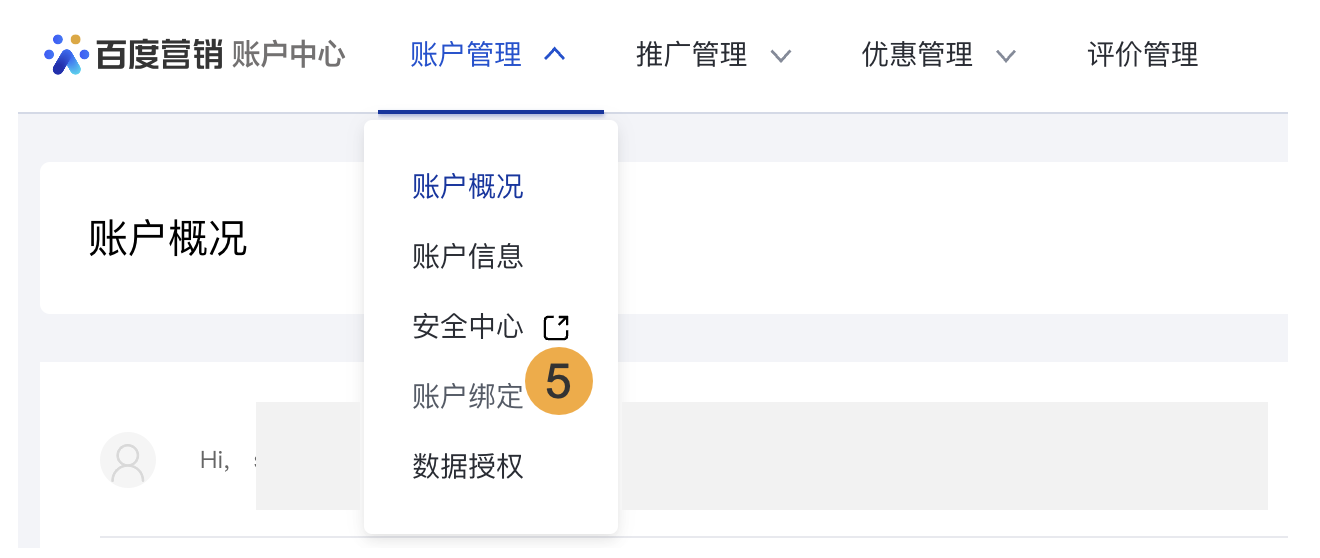Switch to the 推广管理 navigation tab
Screen dimensions: 1320x558
pos(692,54)
